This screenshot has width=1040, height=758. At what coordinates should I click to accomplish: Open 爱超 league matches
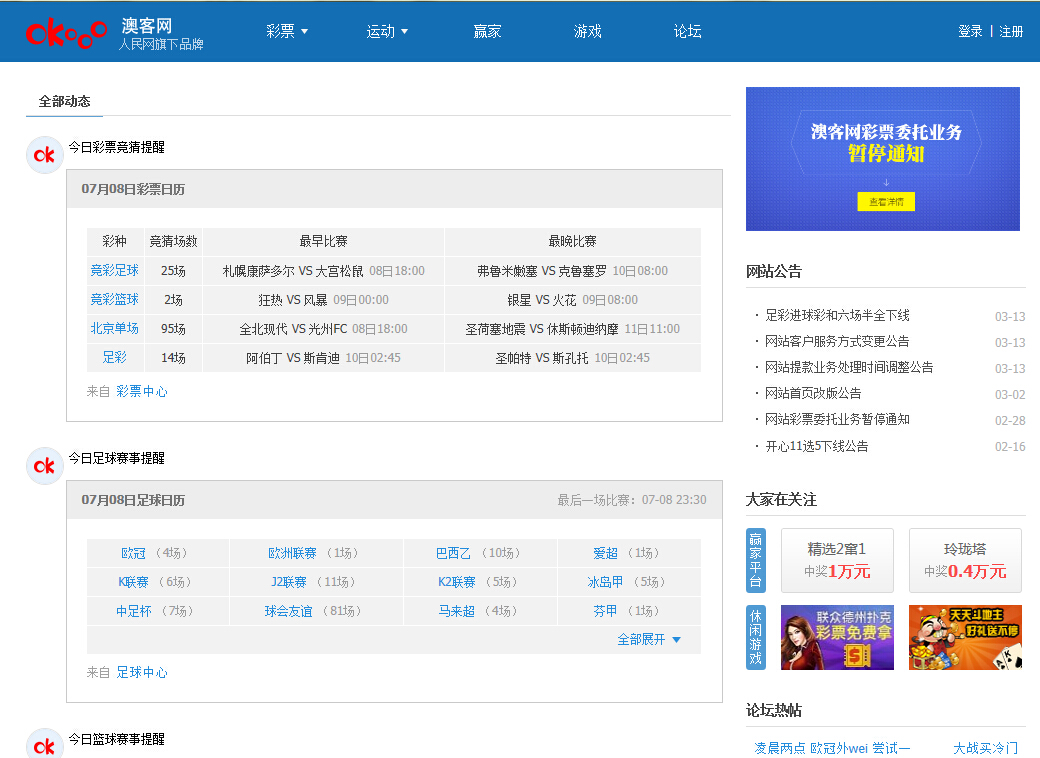[x=605, y=553]
